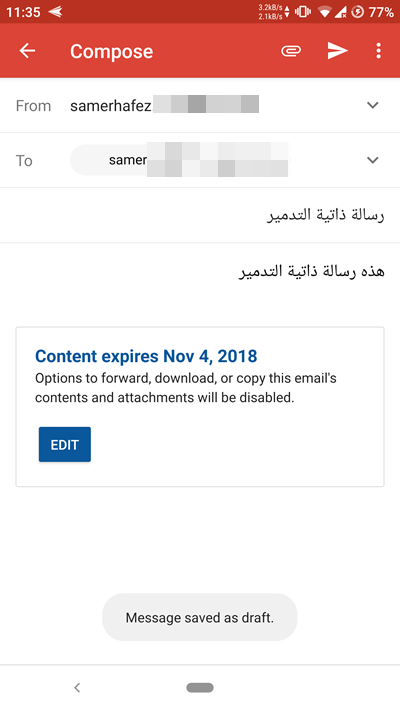The image size is (400, 711).
Task: Tap the Android back navigation chevron
Action: [77, 687]
